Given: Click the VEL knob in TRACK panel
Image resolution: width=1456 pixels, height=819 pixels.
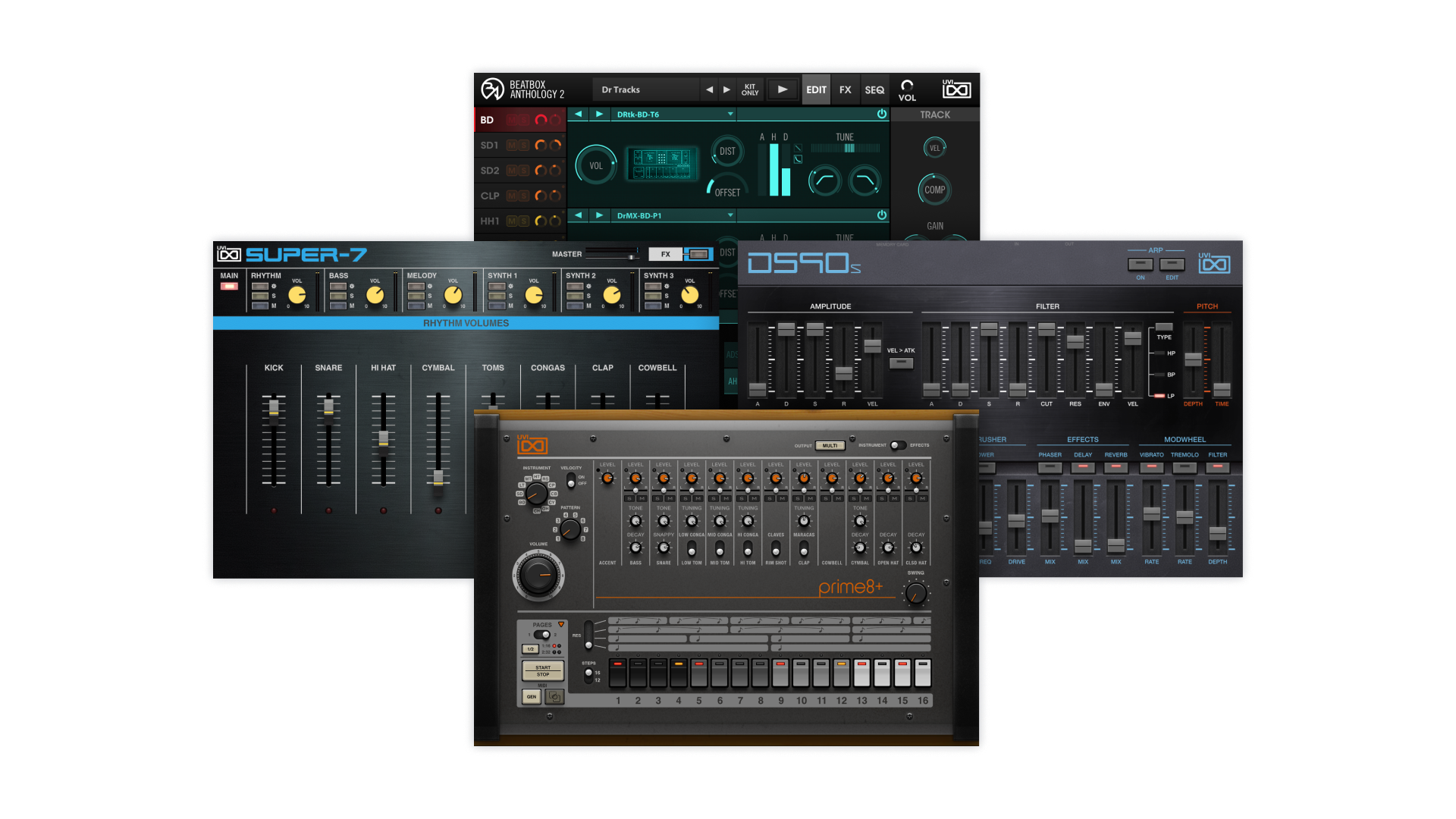Looking at the screenshot, I should click(x=934, y=148).
